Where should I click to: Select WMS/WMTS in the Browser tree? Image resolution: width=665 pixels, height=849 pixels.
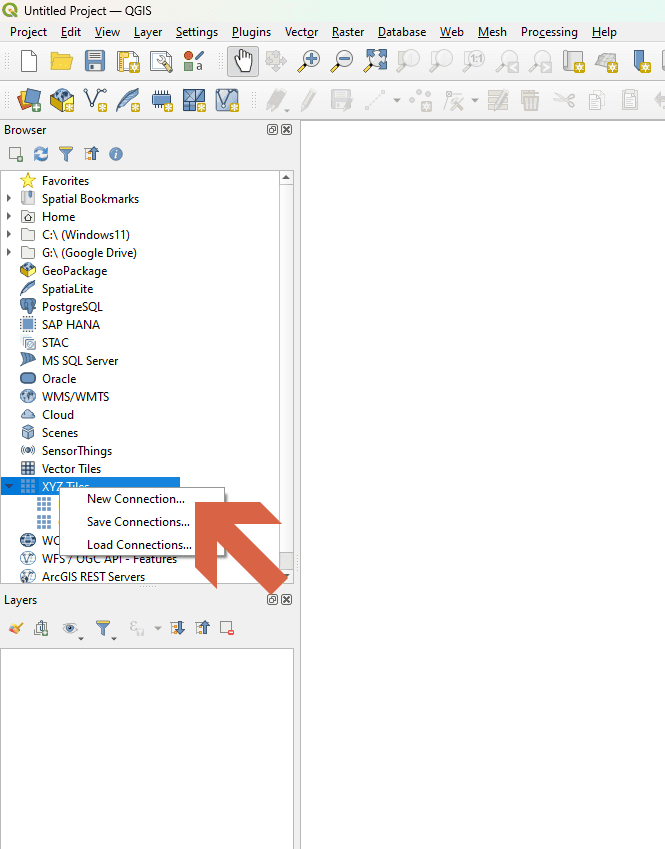(x=75, y=397)
